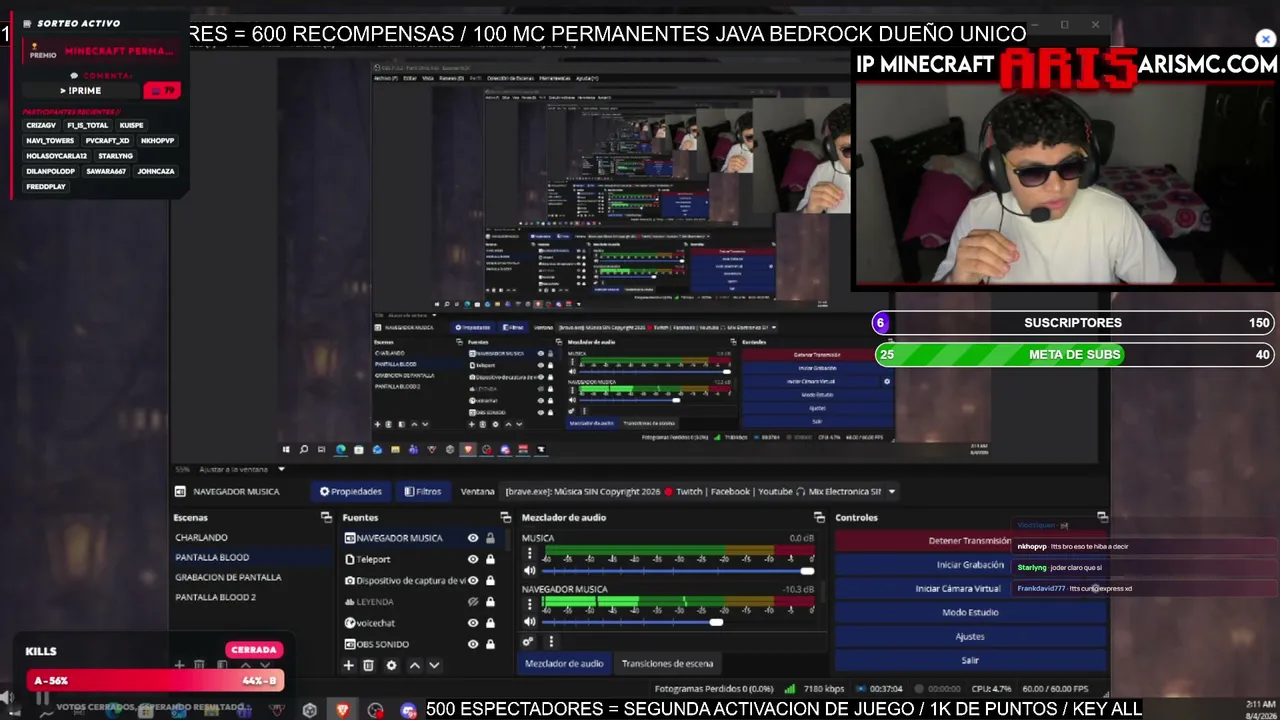Expand the Ventana brave.exe window dropdown
Screen dimensions: 1280x720
[891, 491]
